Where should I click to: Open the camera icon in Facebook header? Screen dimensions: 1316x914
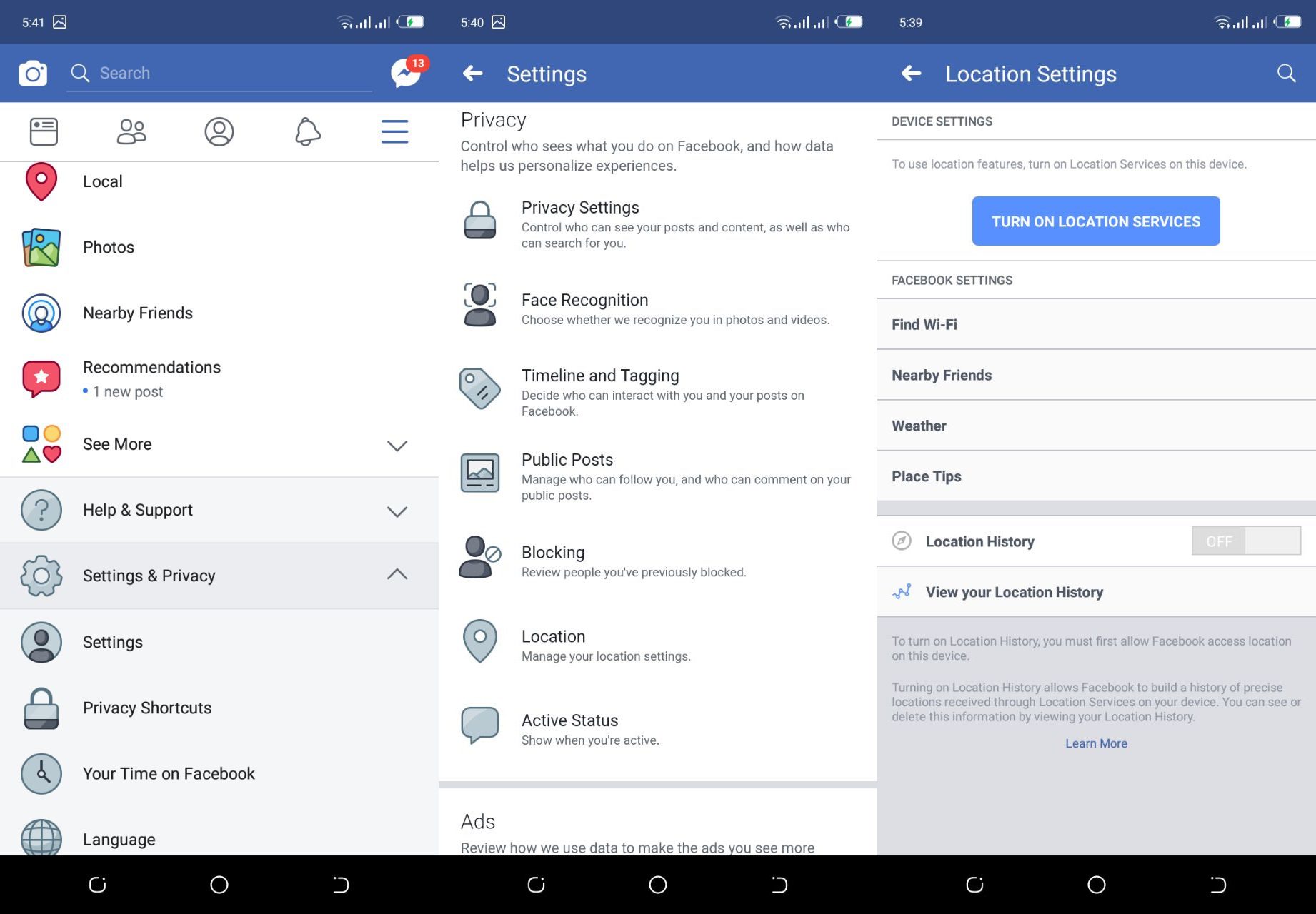(33, 74)
